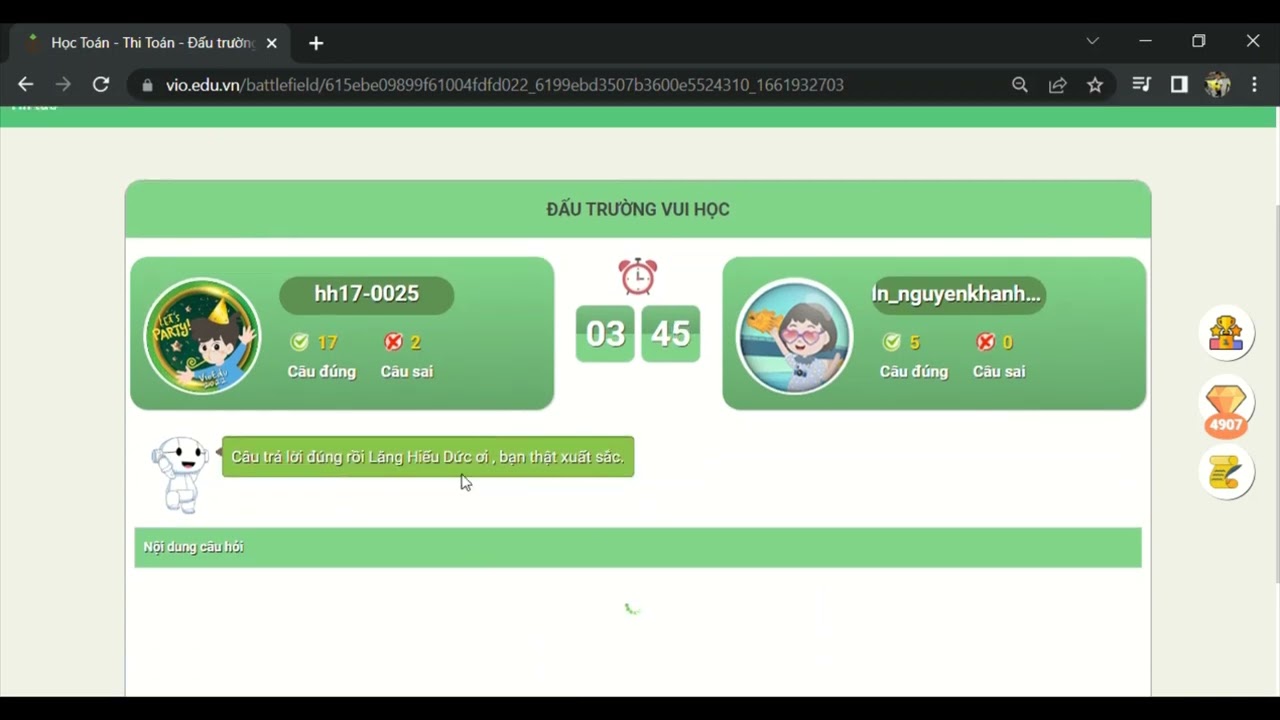Open the zoom magnifier icon in address bar
The height and width of the screenshot is (720, 1280).
[1019, 85]
